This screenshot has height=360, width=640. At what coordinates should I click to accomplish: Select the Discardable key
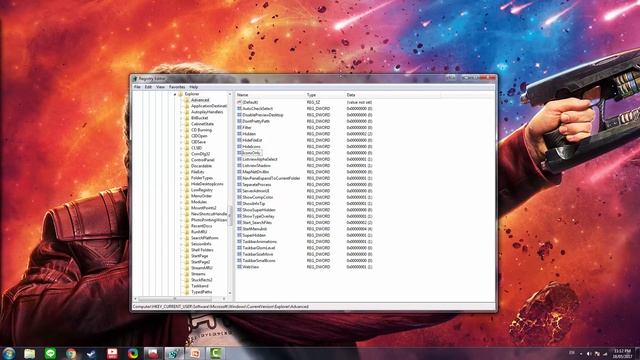(x=202, y=166)
